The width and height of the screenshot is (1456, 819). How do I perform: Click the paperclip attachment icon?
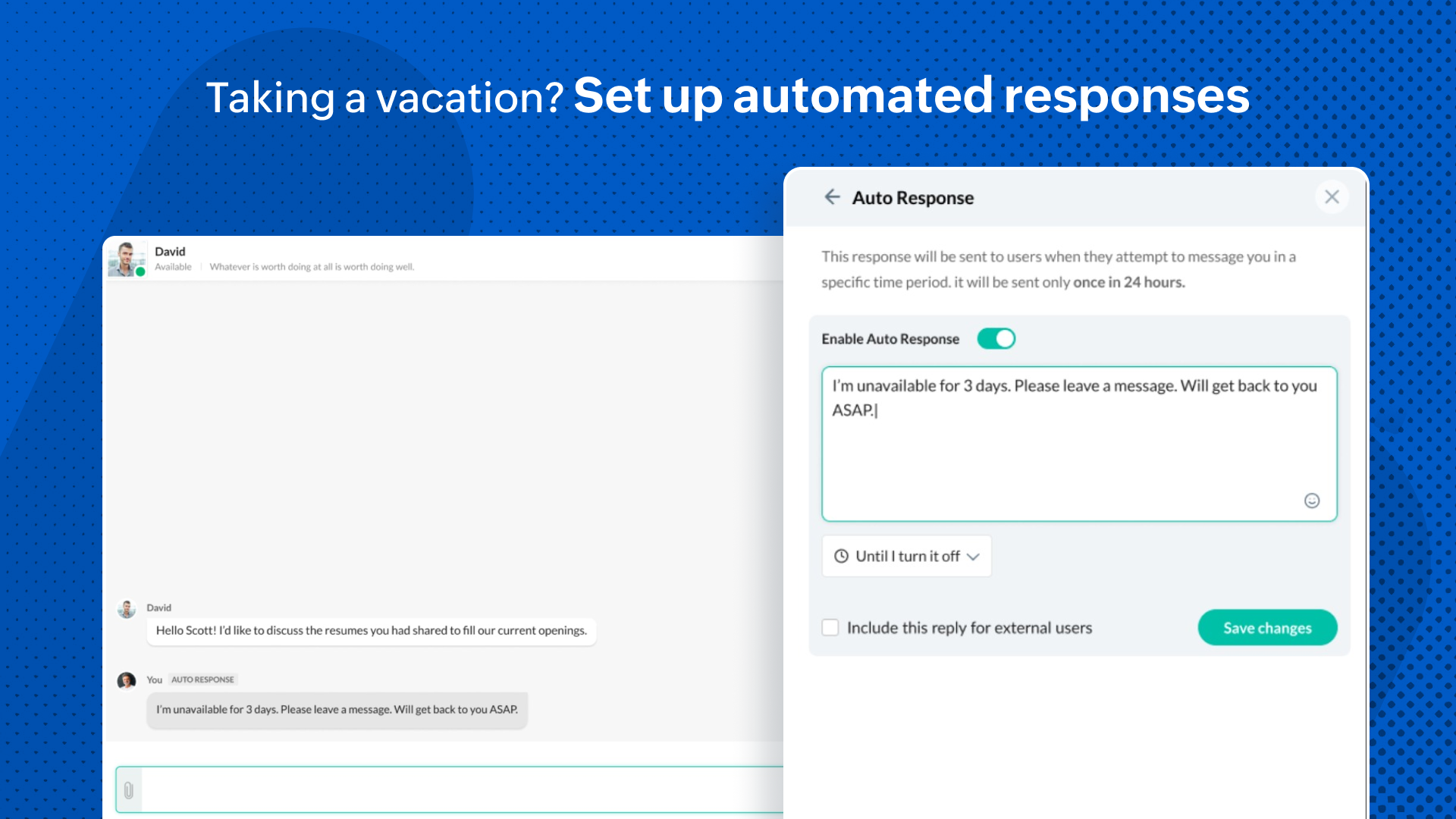click(129, 790)
